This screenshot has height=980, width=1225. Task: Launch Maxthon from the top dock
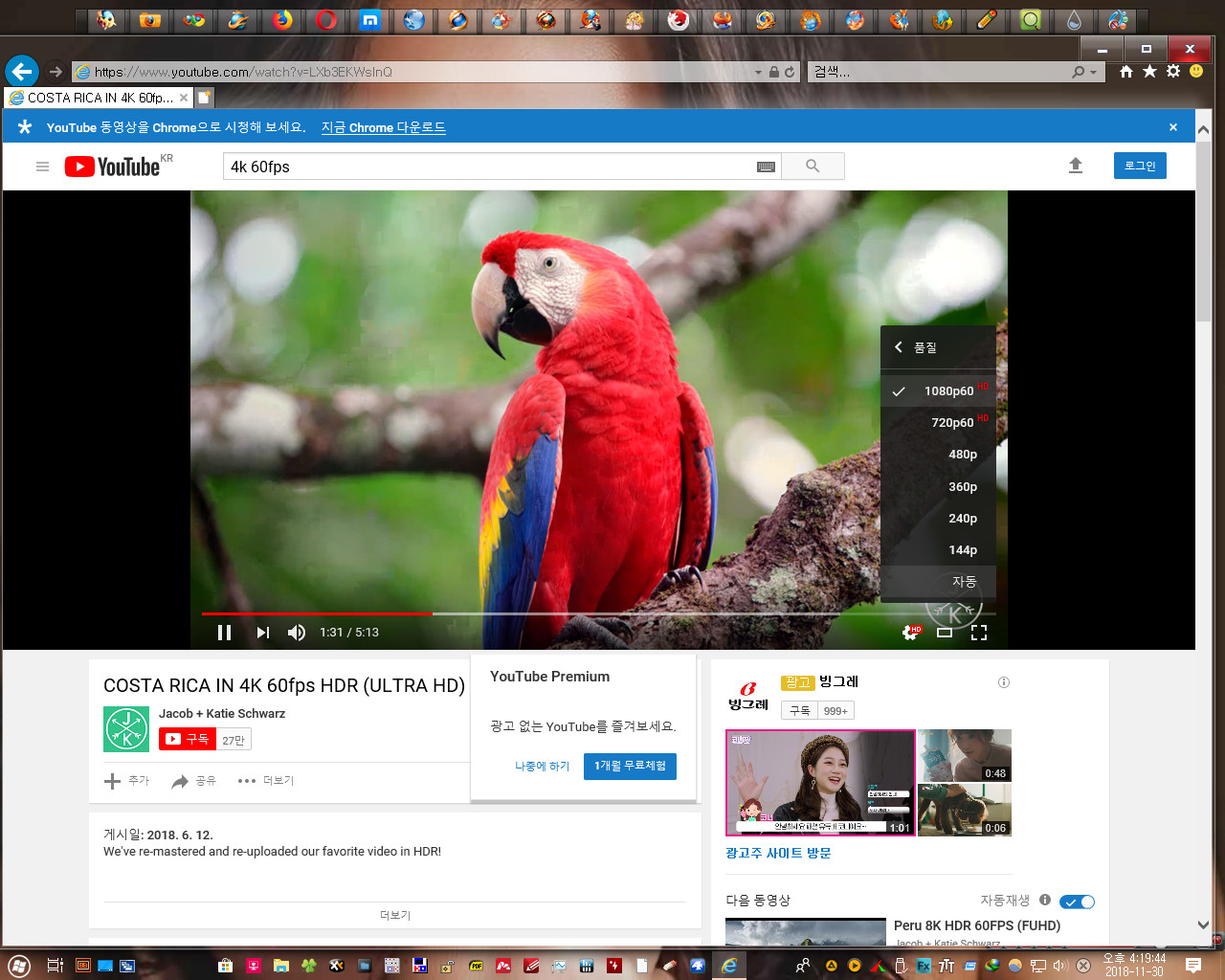pyautogui.click(x=369, y=20)
